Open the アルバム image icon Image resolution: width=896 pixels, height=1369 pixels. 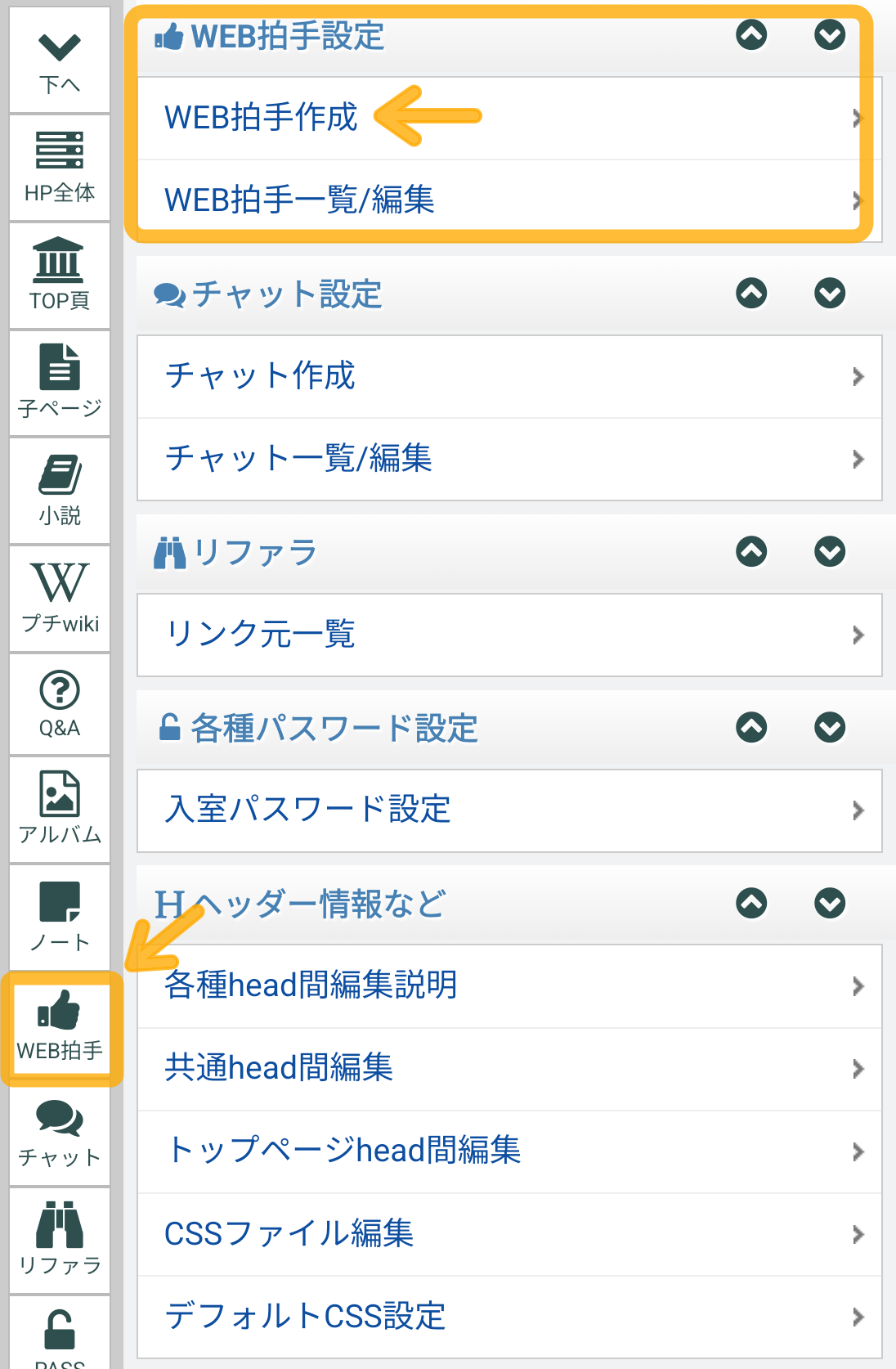pyautogui.click(x=60, y=808)
